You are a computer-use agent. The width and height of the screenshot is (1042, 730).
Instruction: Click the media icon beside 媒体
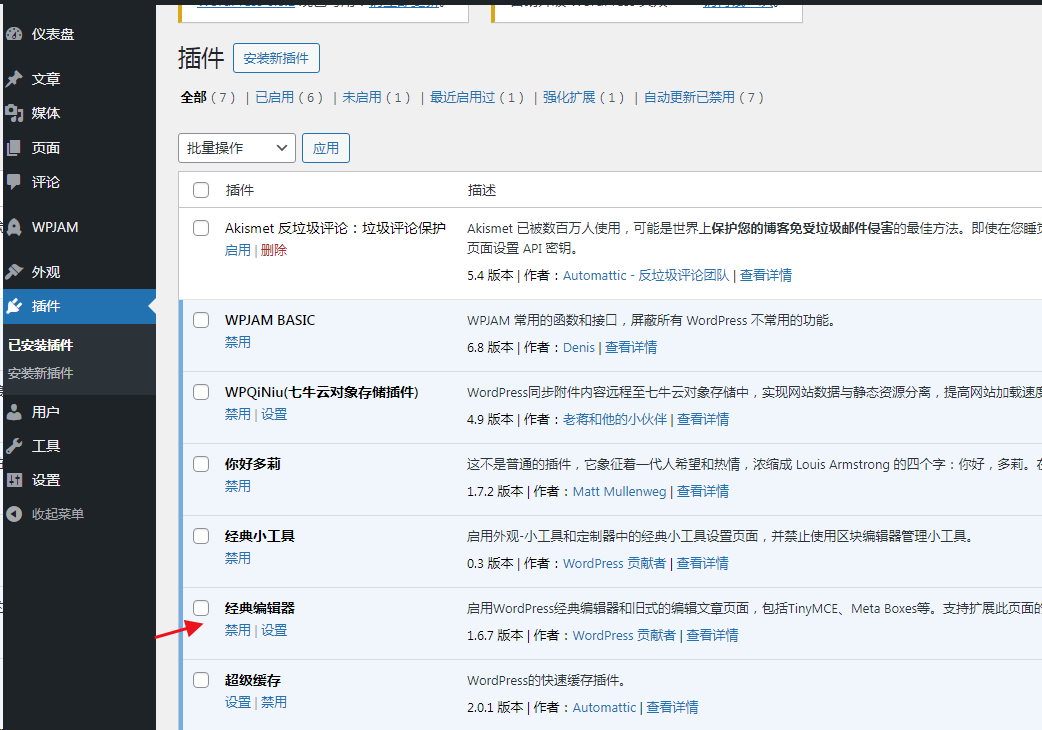click(14, 113)
